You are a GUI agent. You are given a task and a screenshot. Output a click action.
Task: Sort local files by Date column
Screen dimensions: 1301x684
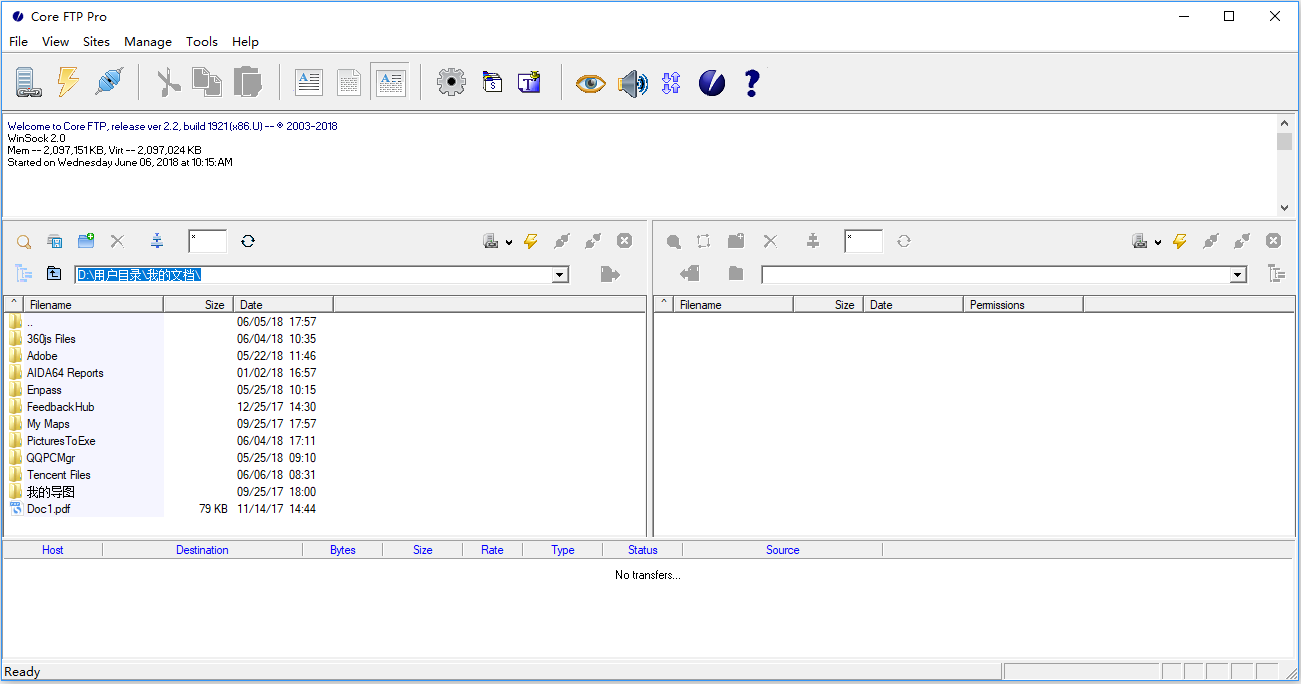[x=284, y=305]
